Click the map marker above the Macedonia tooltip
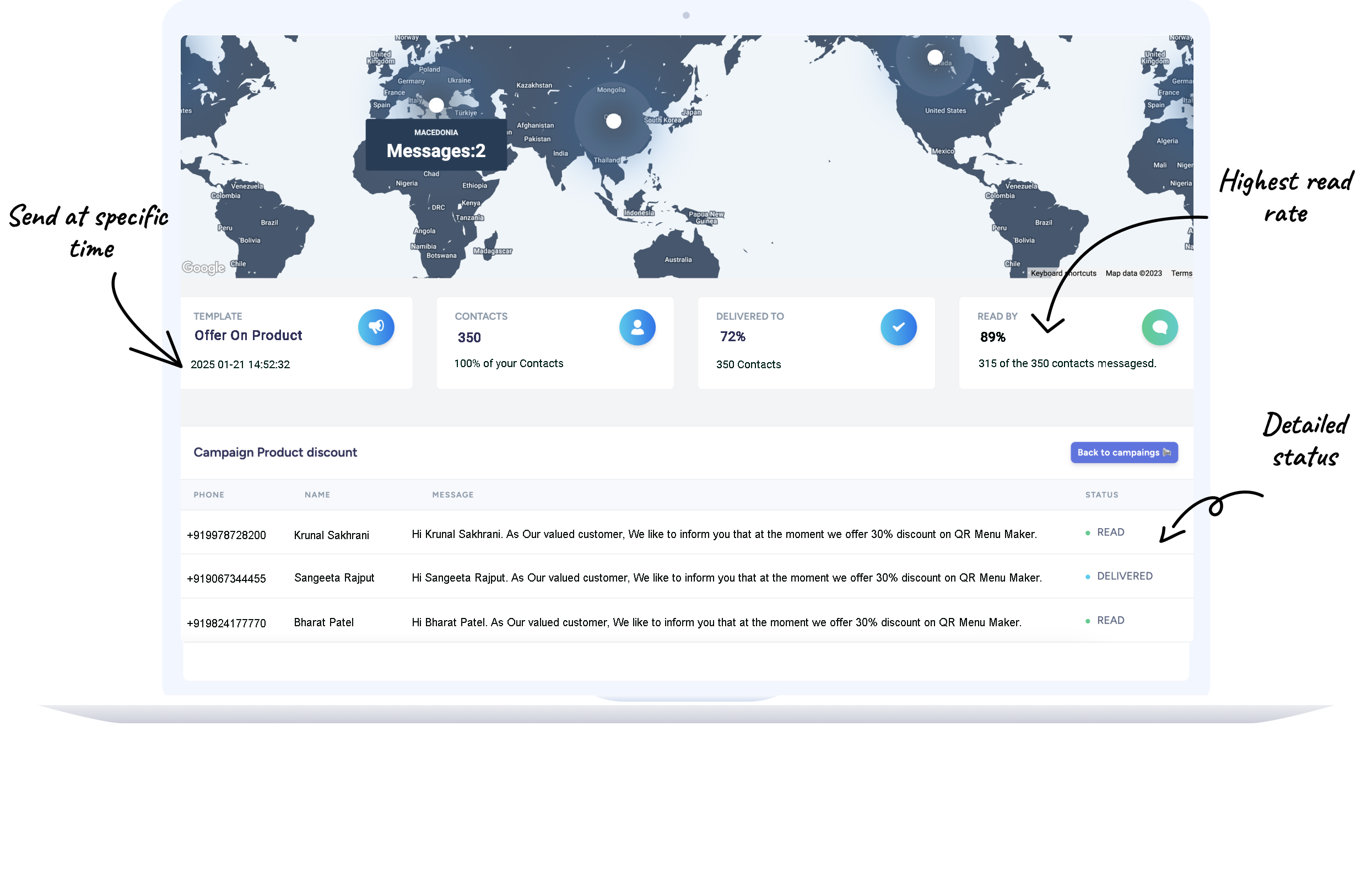This screenshot has width=1372, height=882. pos(436,105)
